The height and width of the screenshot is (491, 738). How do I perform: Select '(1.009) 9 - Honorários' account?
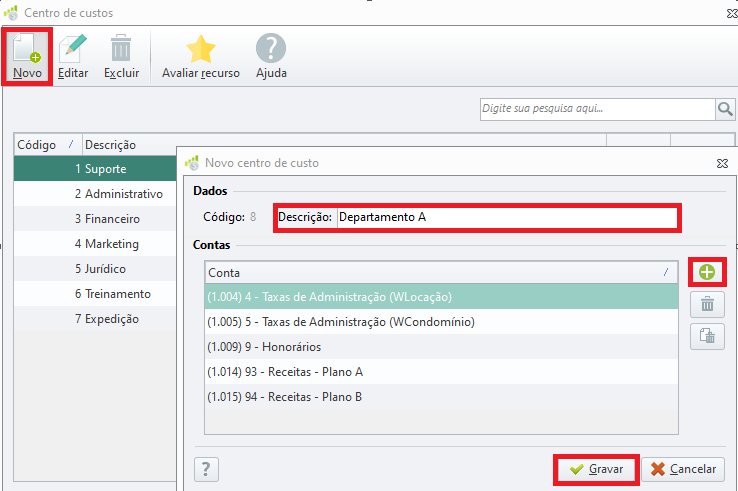tap(441, 346)
